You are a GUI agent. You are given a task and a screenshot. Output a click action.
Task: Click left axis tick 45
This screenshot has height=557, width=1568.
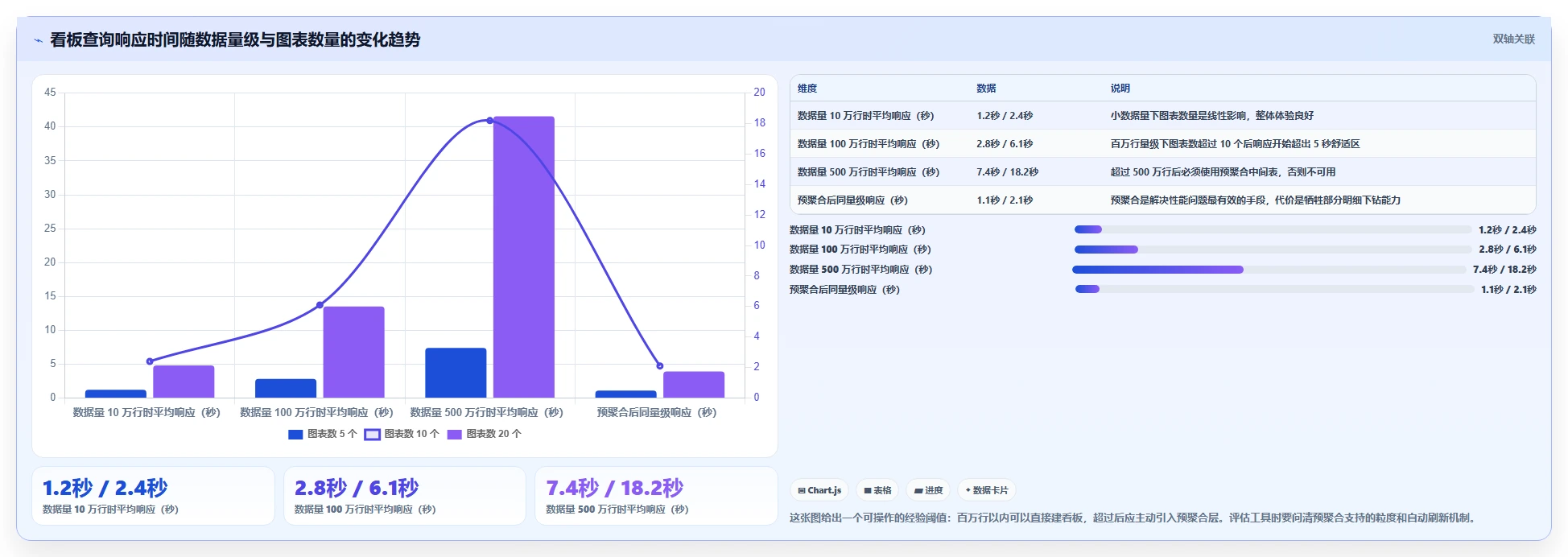[50, 93]
